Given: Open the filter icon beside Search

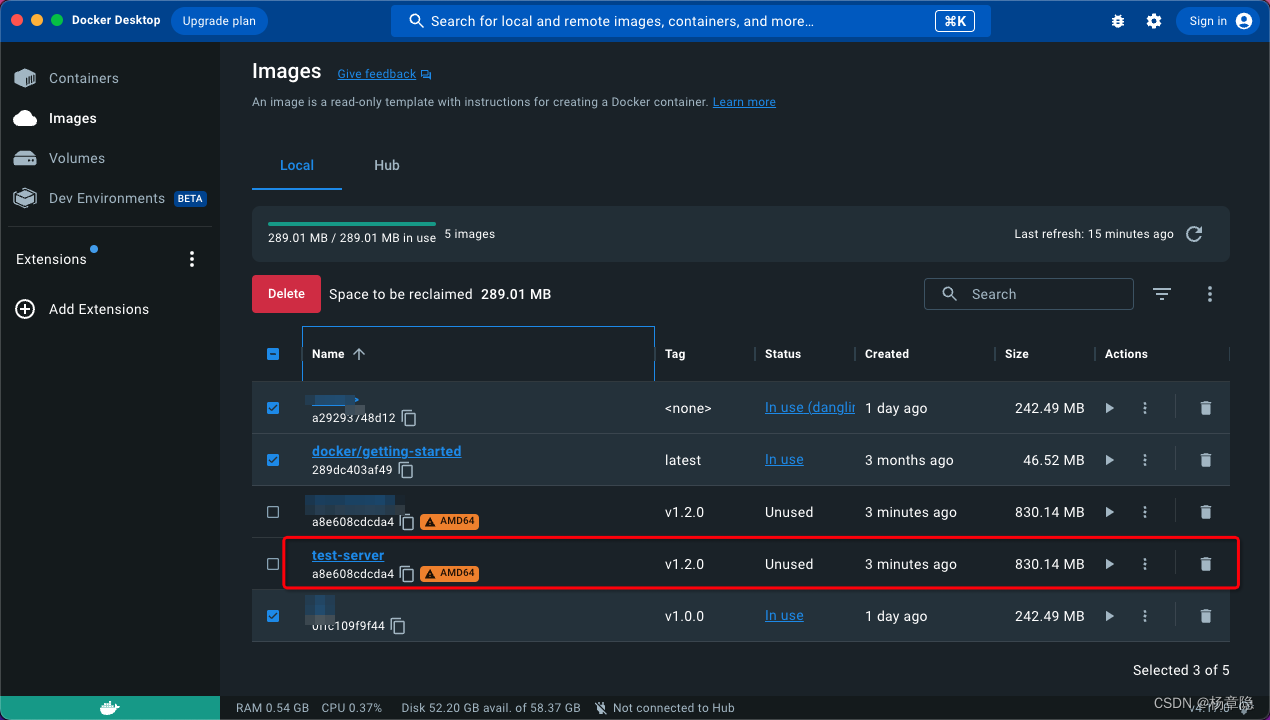Looking at the screenshot, I should [1161, 294].
